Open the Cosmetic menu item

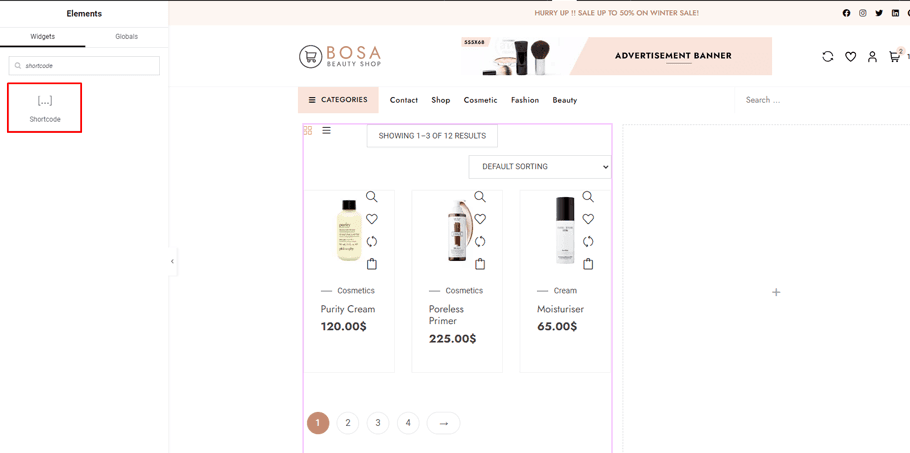(x=480, y=100)
